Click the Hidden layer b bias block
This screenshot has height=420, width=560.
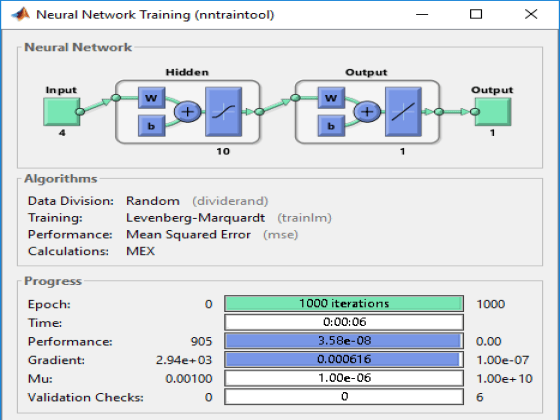(151, 126)
